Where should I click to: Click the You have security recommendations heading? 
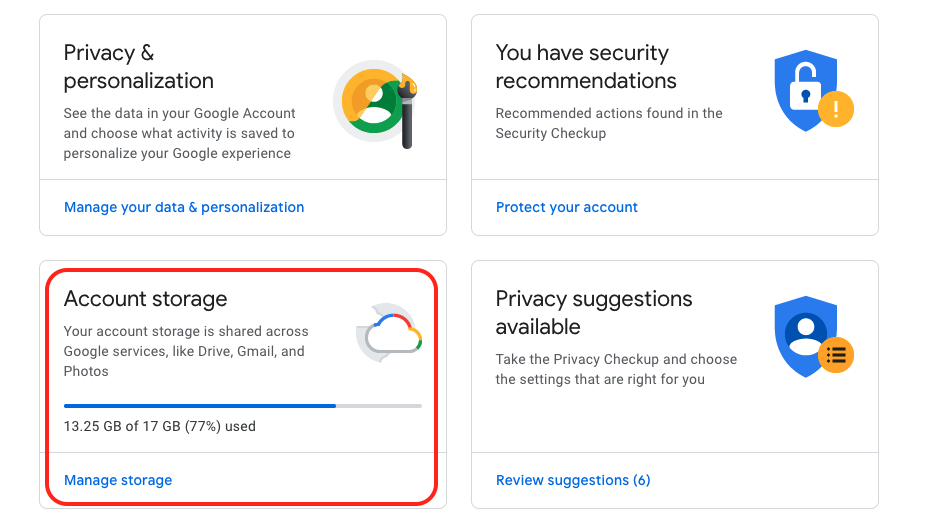pyautogui.click(x=586, y=66)
